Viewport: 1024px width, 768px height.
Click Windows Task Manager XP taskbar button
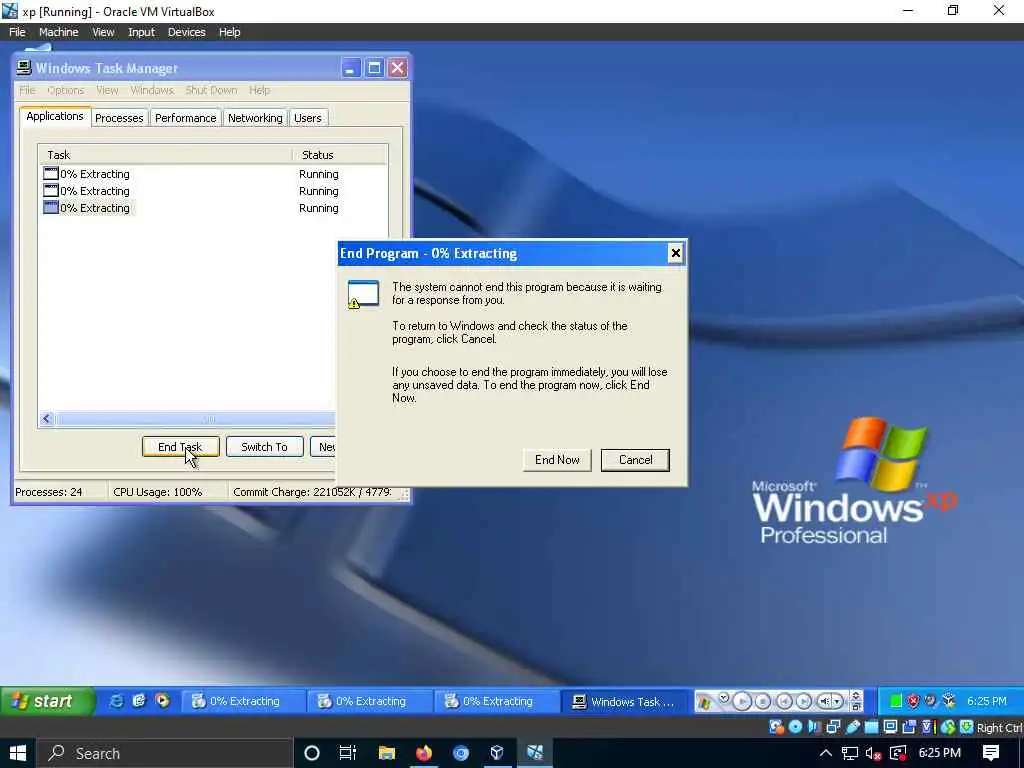point(624,701)
